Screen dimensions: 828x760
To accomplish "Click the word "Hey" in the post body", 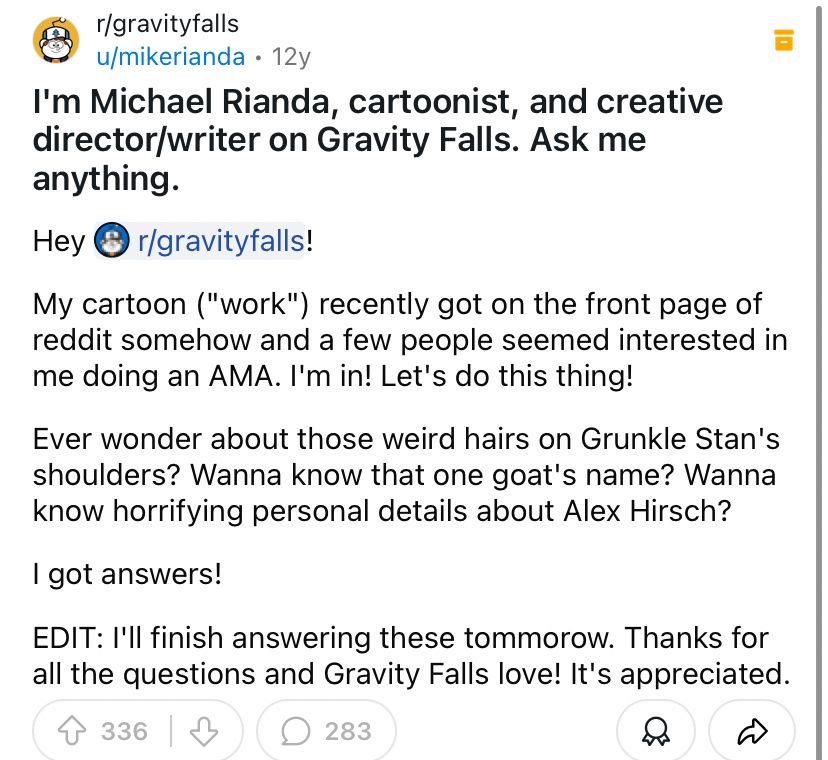I will click(58, 241).
